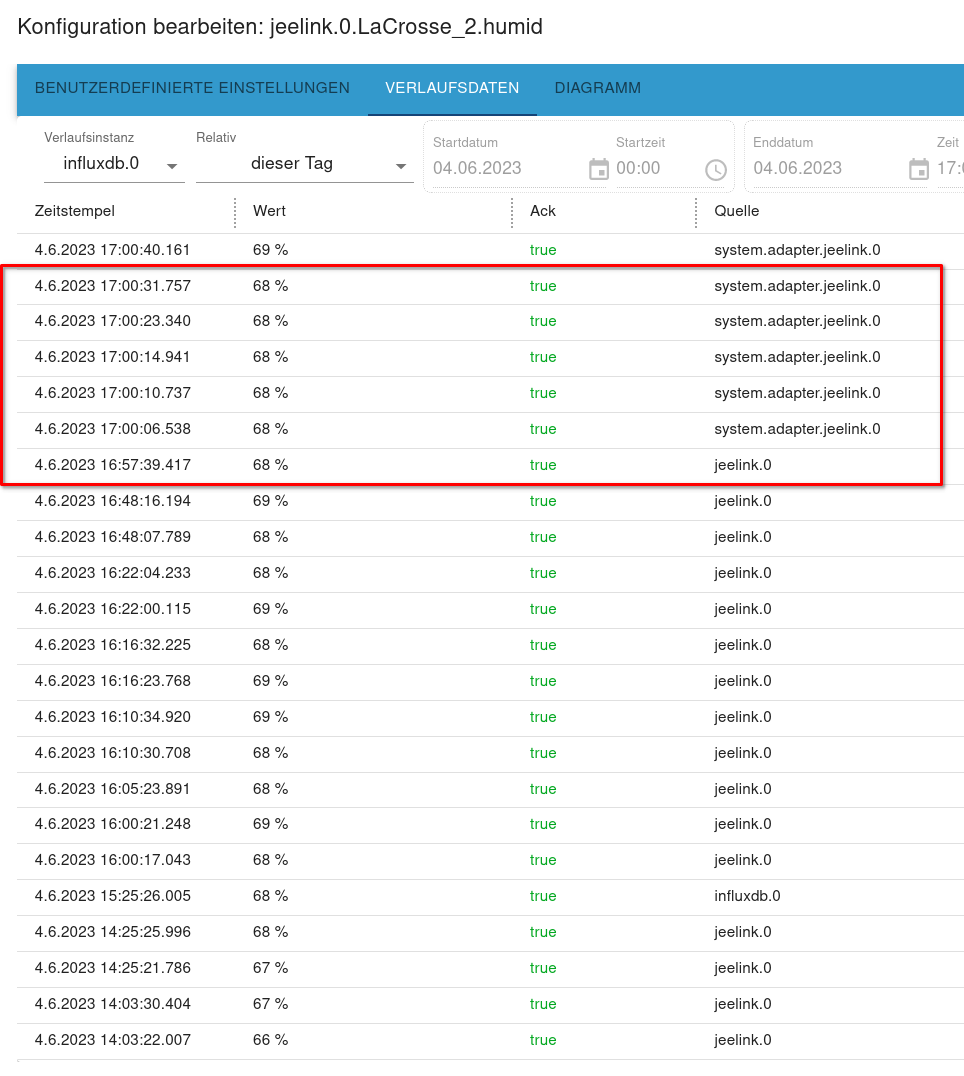Select the Verlaufsdaten tab
Viewport: 964px width, 1076px height.
[452, 88]
